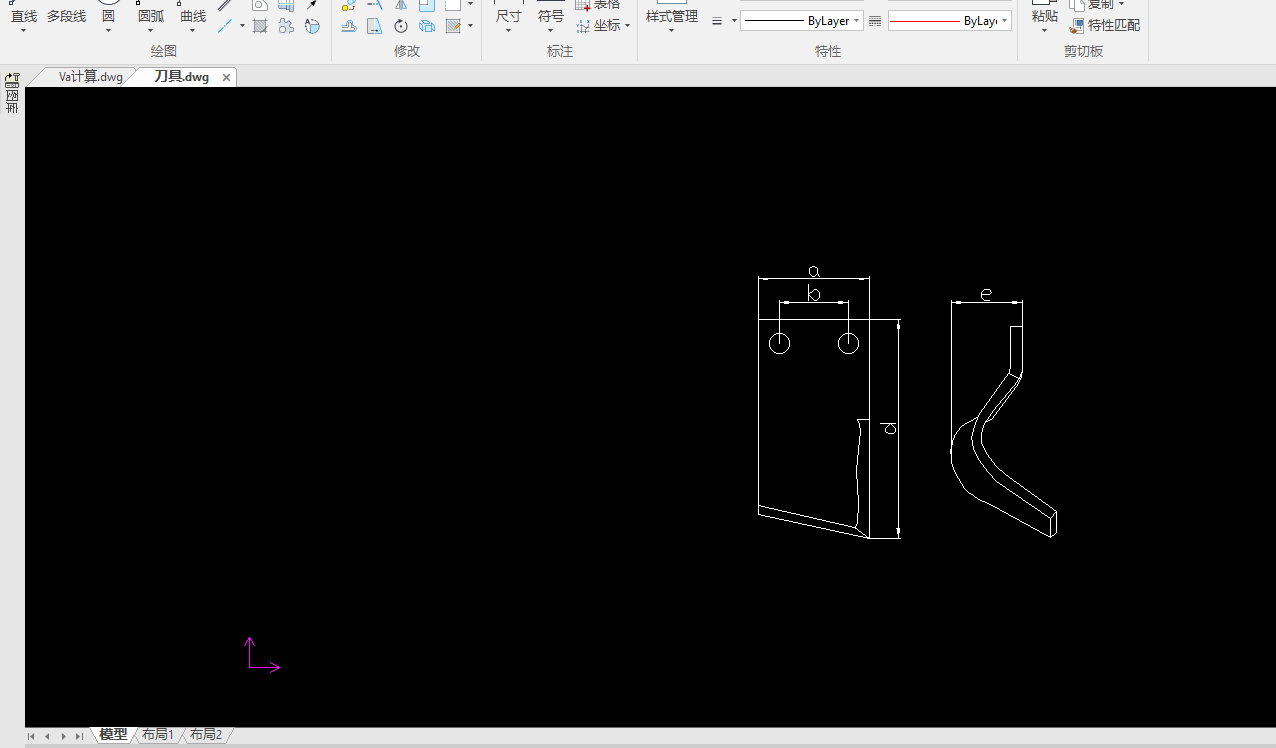The width and height of the screenshot is (1276, 748).
Task: Close the 刀具.dwg document tab
Action: click(x=226, y=77)
